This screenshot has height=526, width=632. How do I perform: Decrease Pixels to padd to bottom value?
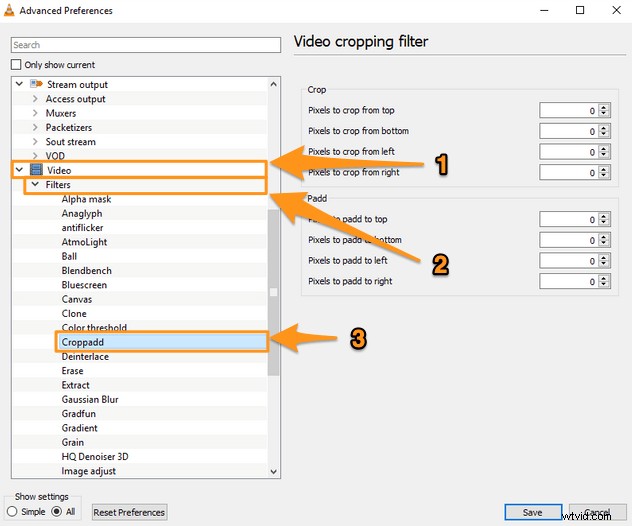(604, 243)
